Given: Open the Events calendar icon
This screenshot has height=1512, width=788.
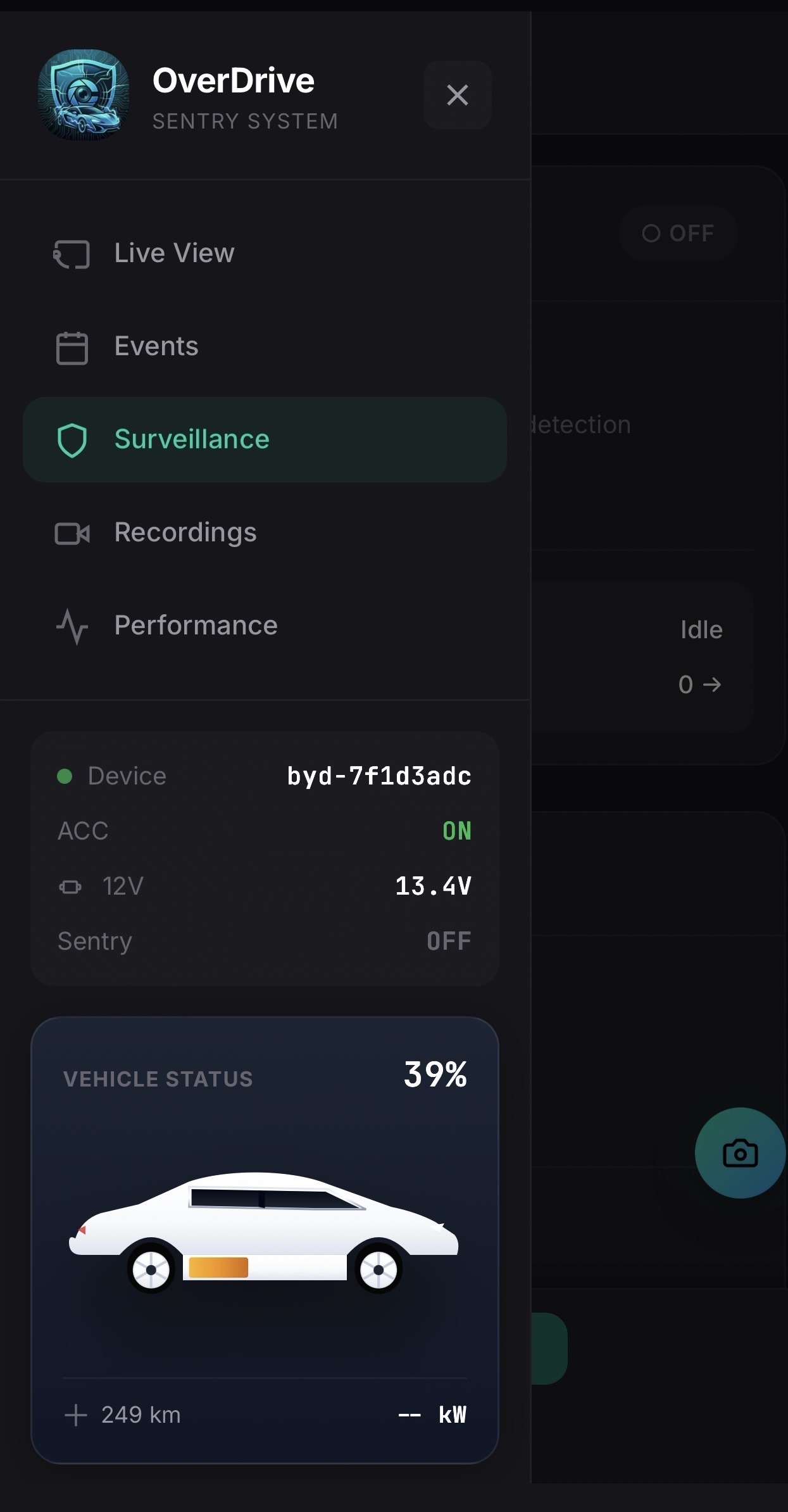Looking at the screenshot, I should click(x=72, y=346).
